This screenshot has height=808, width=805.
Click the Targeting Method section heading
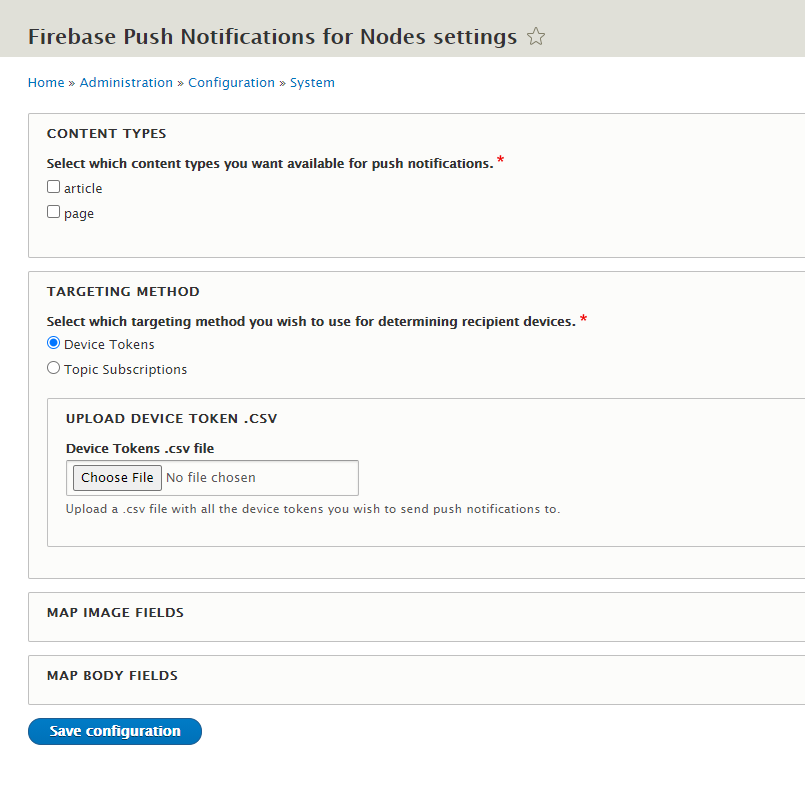pyautogui.click(x=122, y=291)
